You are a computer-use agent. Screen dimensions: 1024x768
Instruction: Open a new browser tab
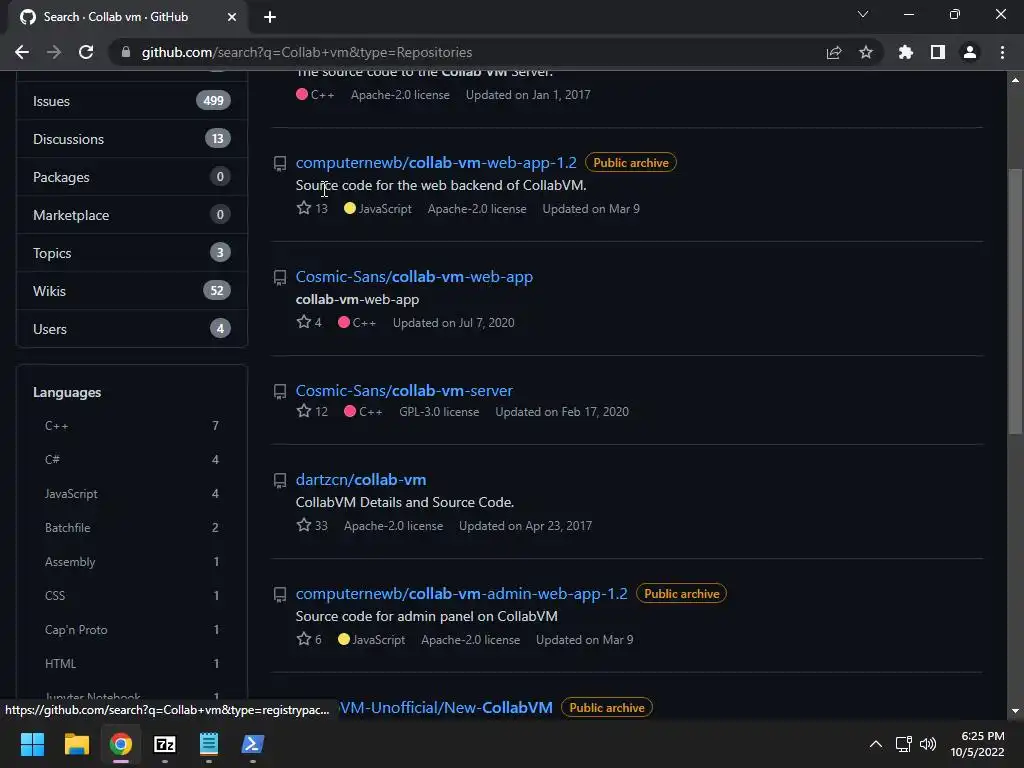270,17
